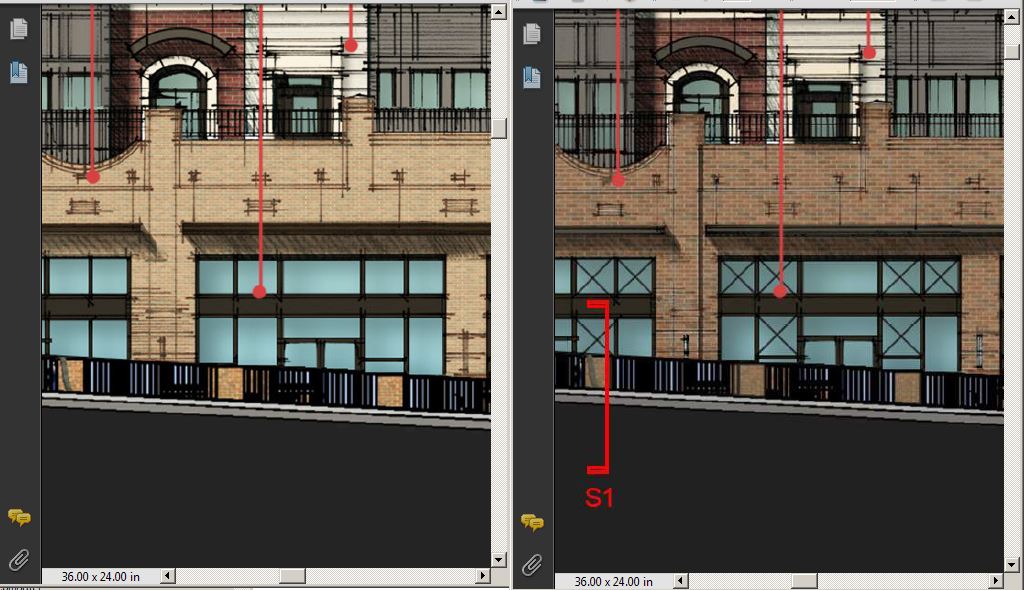This screenshot has height=590, width=1024.
Task: Open Bookmarks panel in right window
Action: click(532, 76)
